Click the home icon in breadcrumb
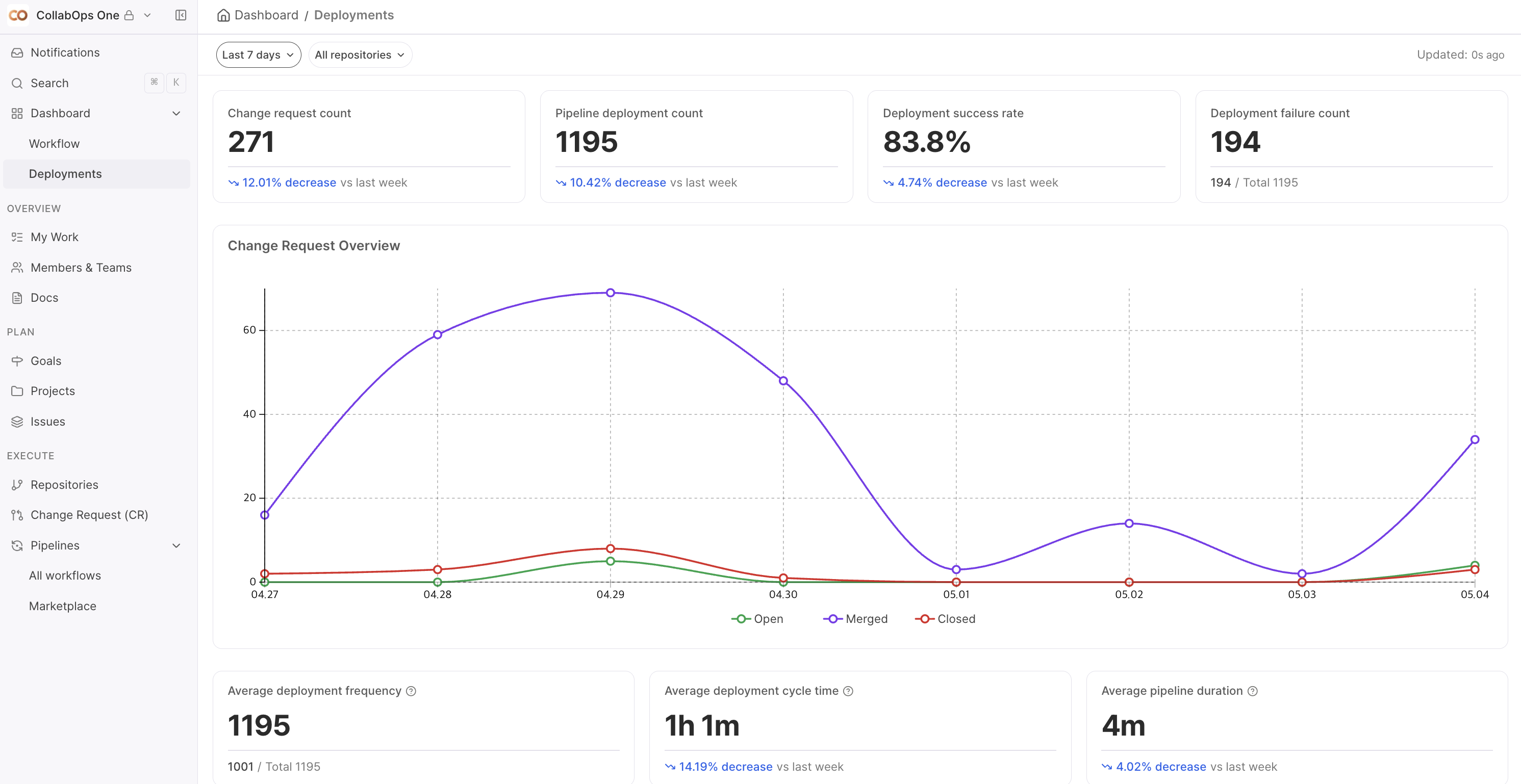This screenshot has height=784, width=1521. tap(223, 15)
